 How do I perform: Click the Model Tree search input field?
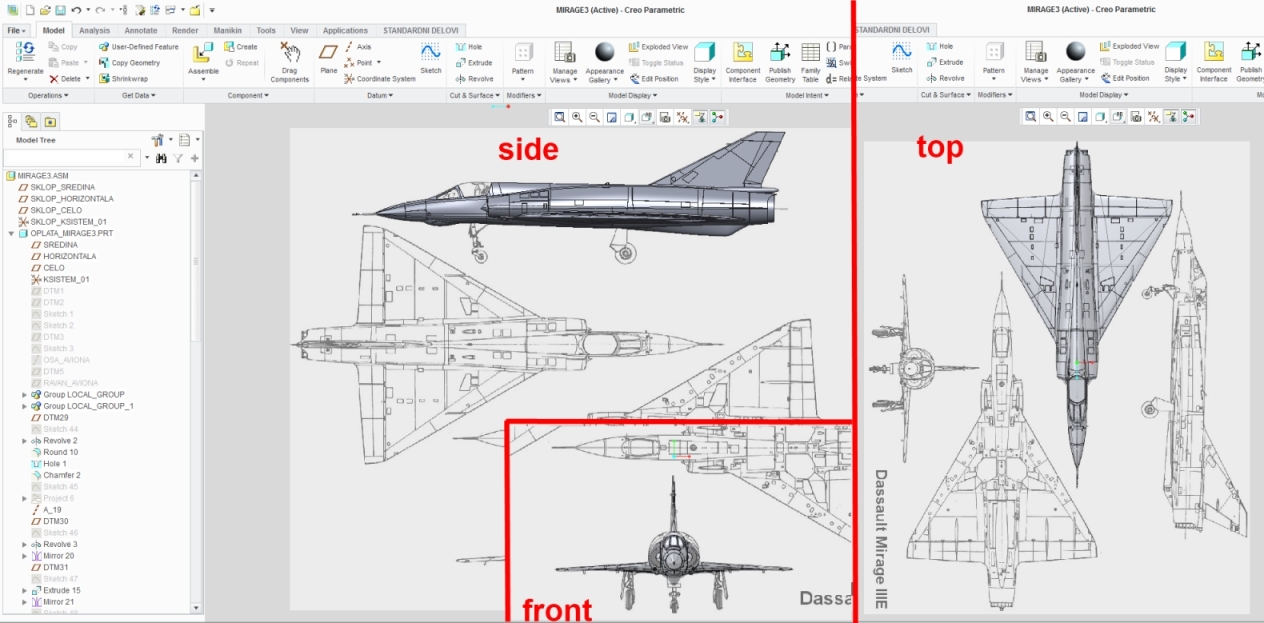click(70, 158)
